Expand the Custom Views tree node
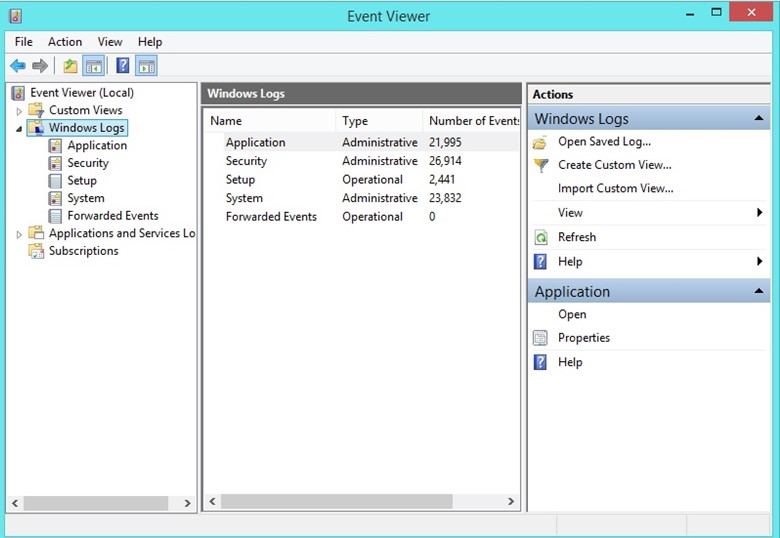The height and width of the screenshot is (538, 780). point(19,111)
